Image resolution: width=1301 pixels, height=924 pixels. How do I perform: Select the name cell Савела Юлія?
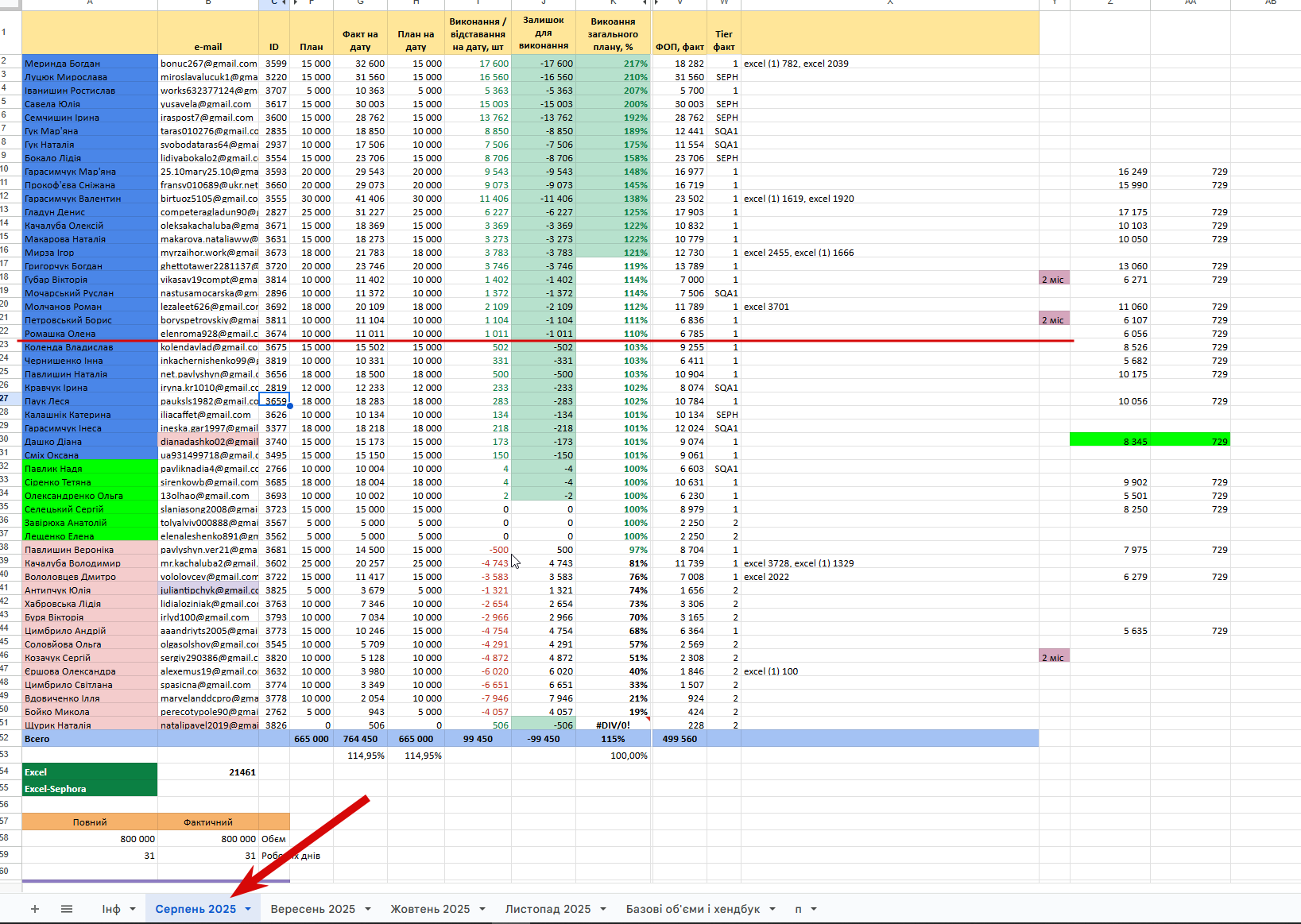click(90, 104)
